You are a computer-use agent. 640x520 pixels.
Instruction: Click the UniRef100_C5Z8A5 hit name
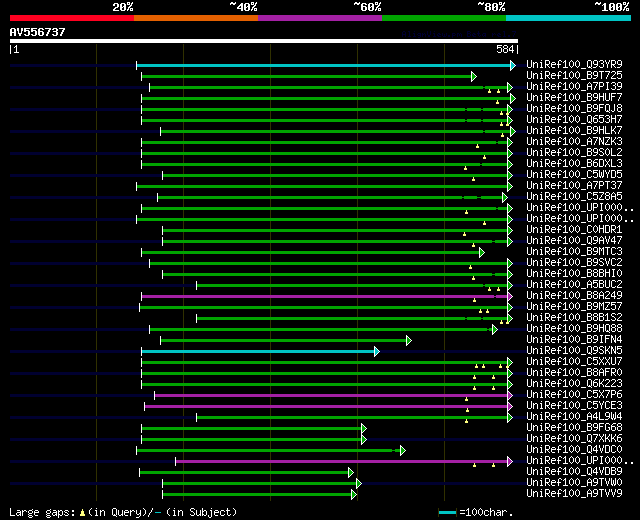574,197
